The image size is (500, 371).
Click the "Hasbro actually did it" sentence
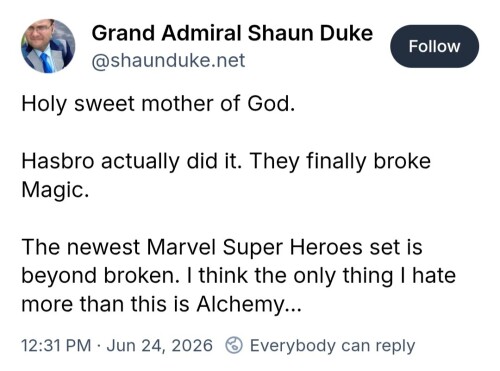(131, 161)
